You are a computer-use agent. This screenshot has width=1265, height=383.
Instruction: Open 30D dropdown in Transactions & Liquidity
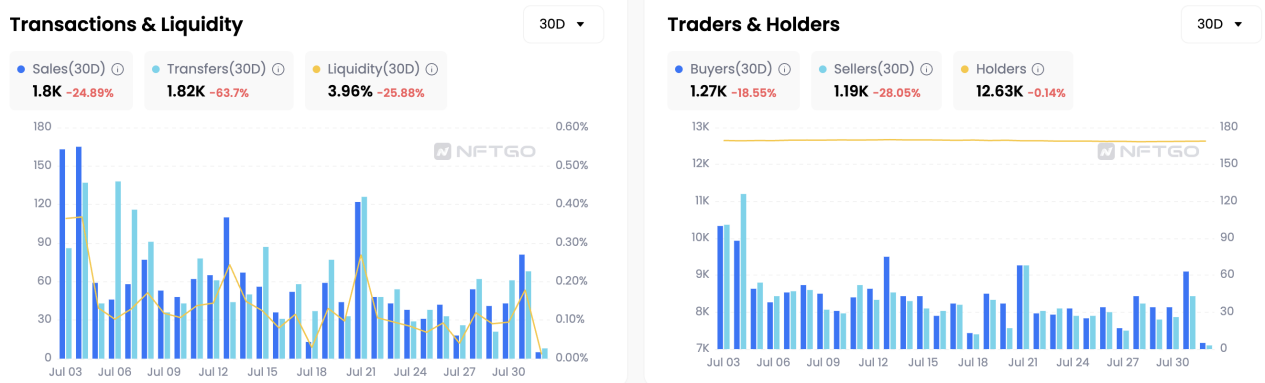pyautogui.click(x=564, y=24)
